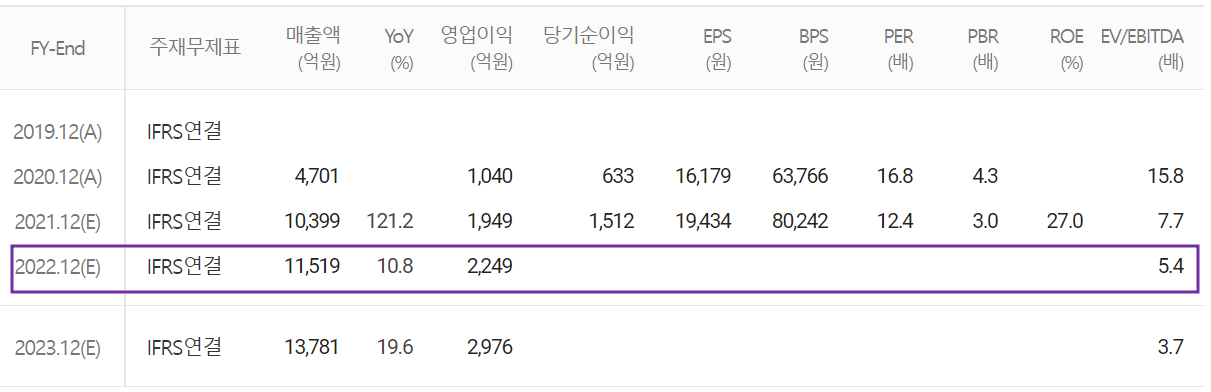
Task: Click the ROE (%) column header
Action: point(1066,49)
